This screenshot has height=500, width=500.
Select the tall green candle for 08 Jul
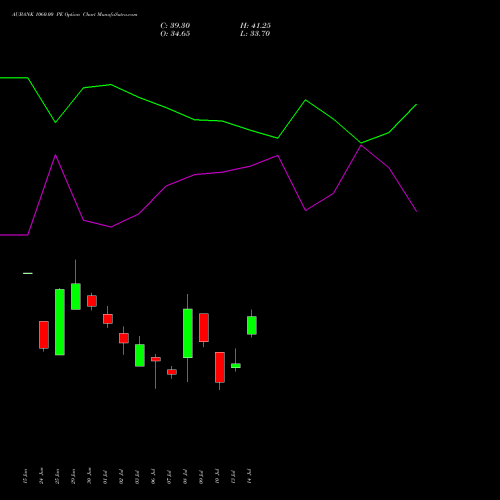[x=188, y=333]
